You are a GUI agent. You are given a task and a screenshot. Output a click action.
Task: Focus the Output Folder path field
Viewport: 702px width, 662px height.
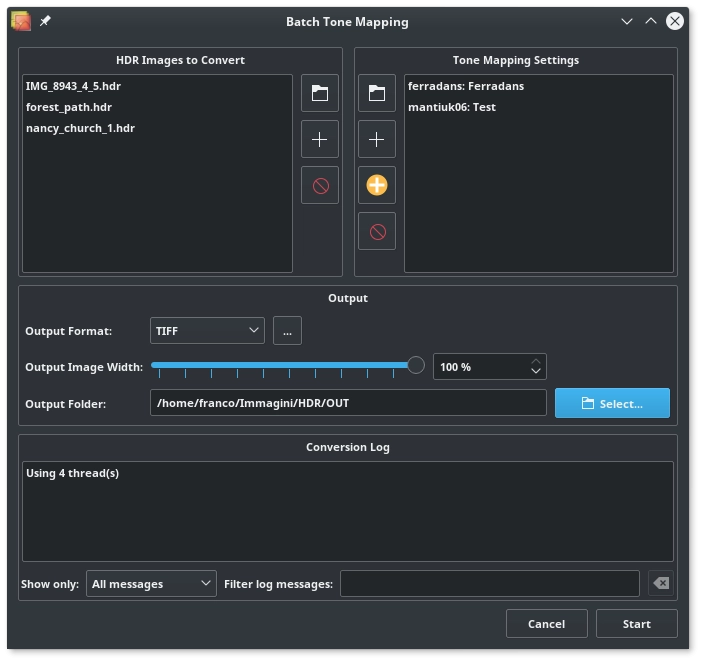tap(348, 403)
